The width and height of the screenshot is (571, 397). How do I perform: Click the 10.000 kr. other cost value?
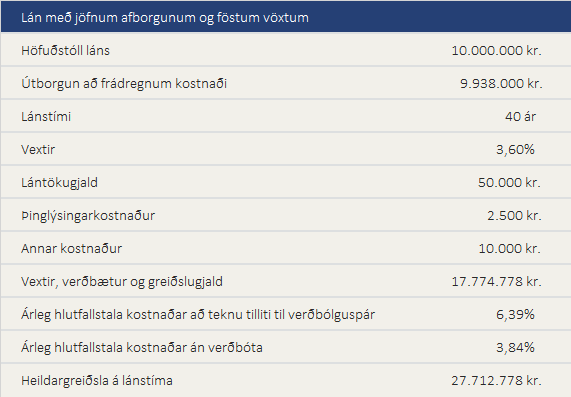click(509, 248)
